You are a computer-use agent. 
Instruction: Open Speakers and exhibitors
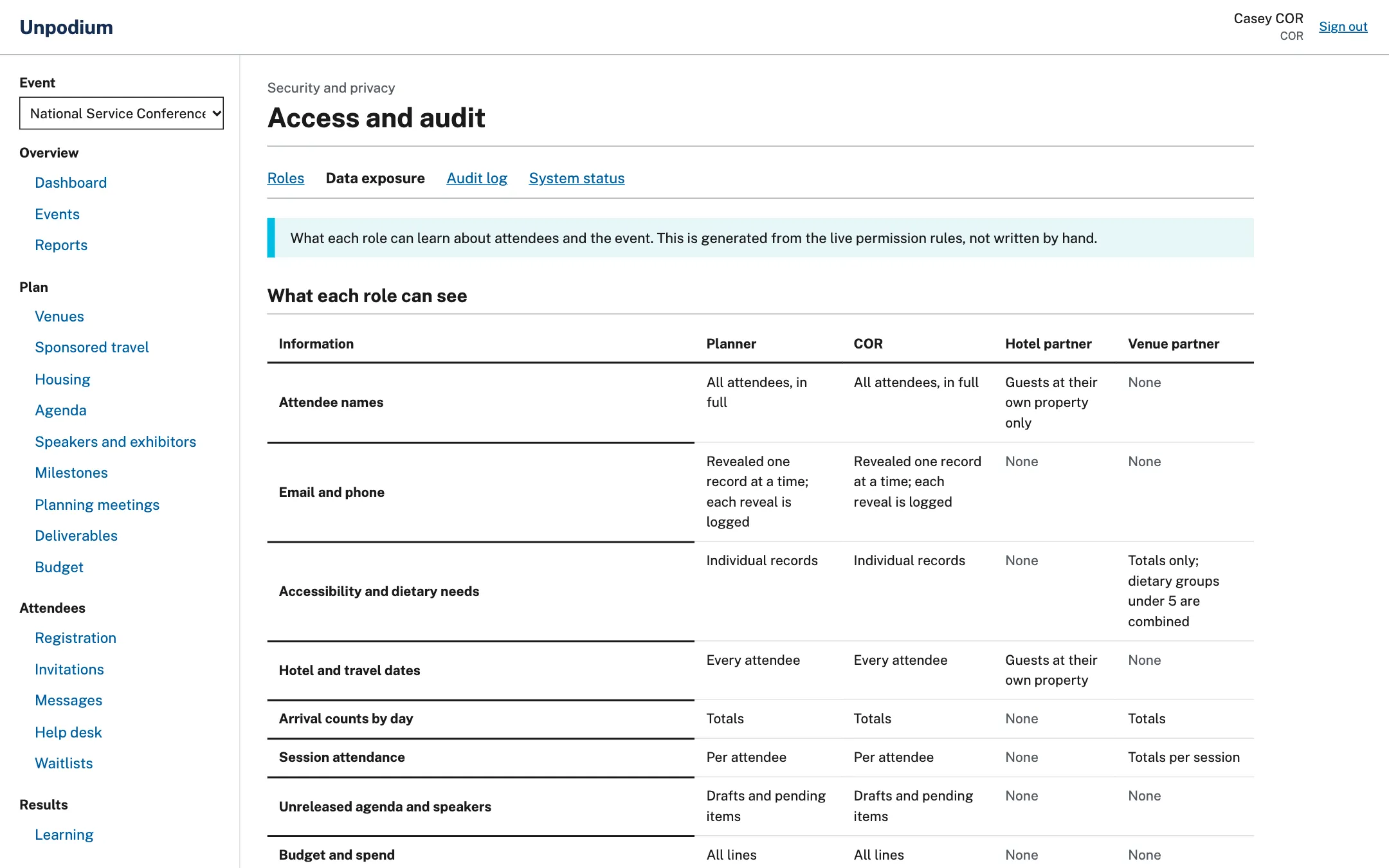[x=116, y=442]
